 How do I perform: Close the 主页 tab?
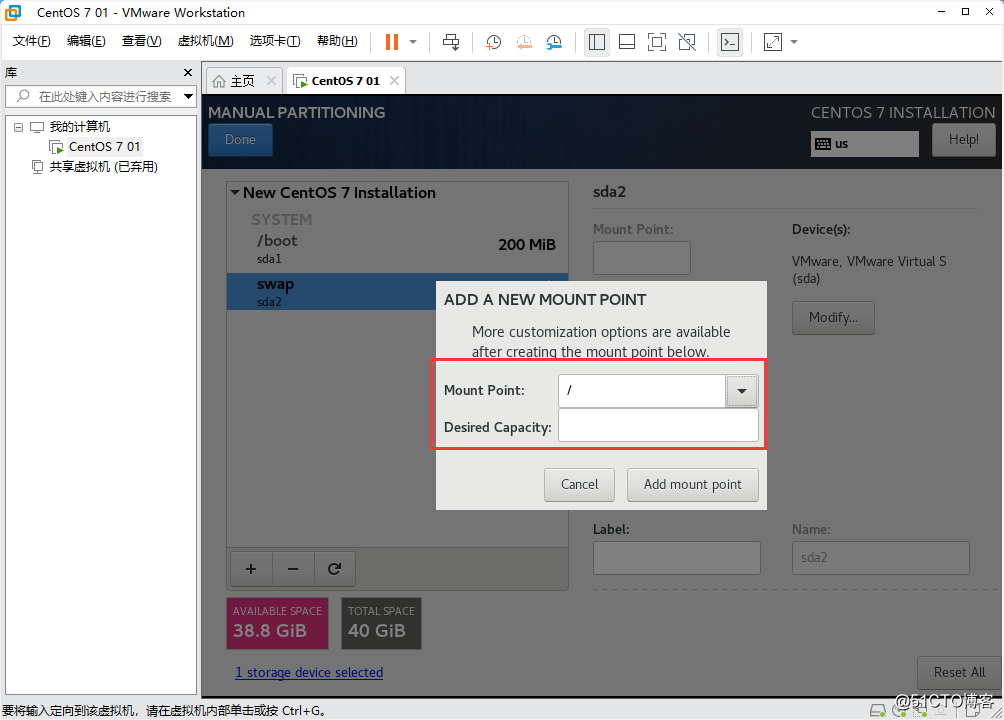(271, 81)
